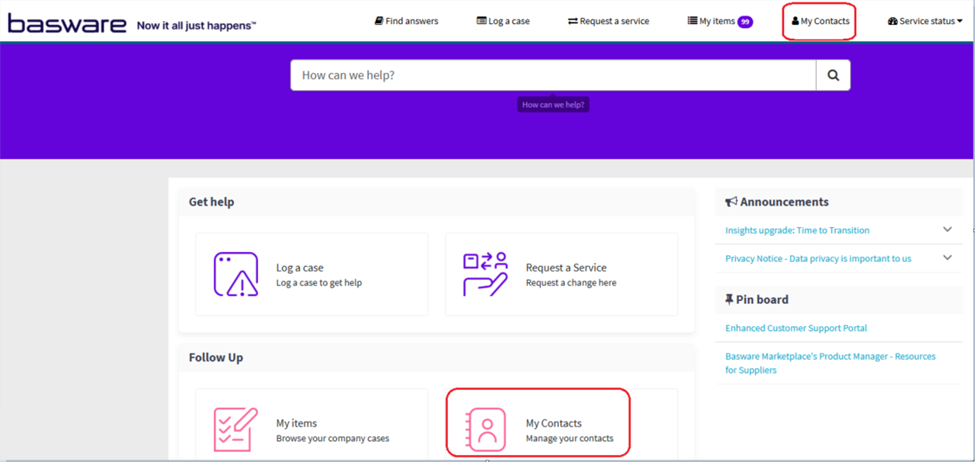Screen dimensions: 975x462
Task: Click the My items checklist icon
Action: (x=236, y=430)
